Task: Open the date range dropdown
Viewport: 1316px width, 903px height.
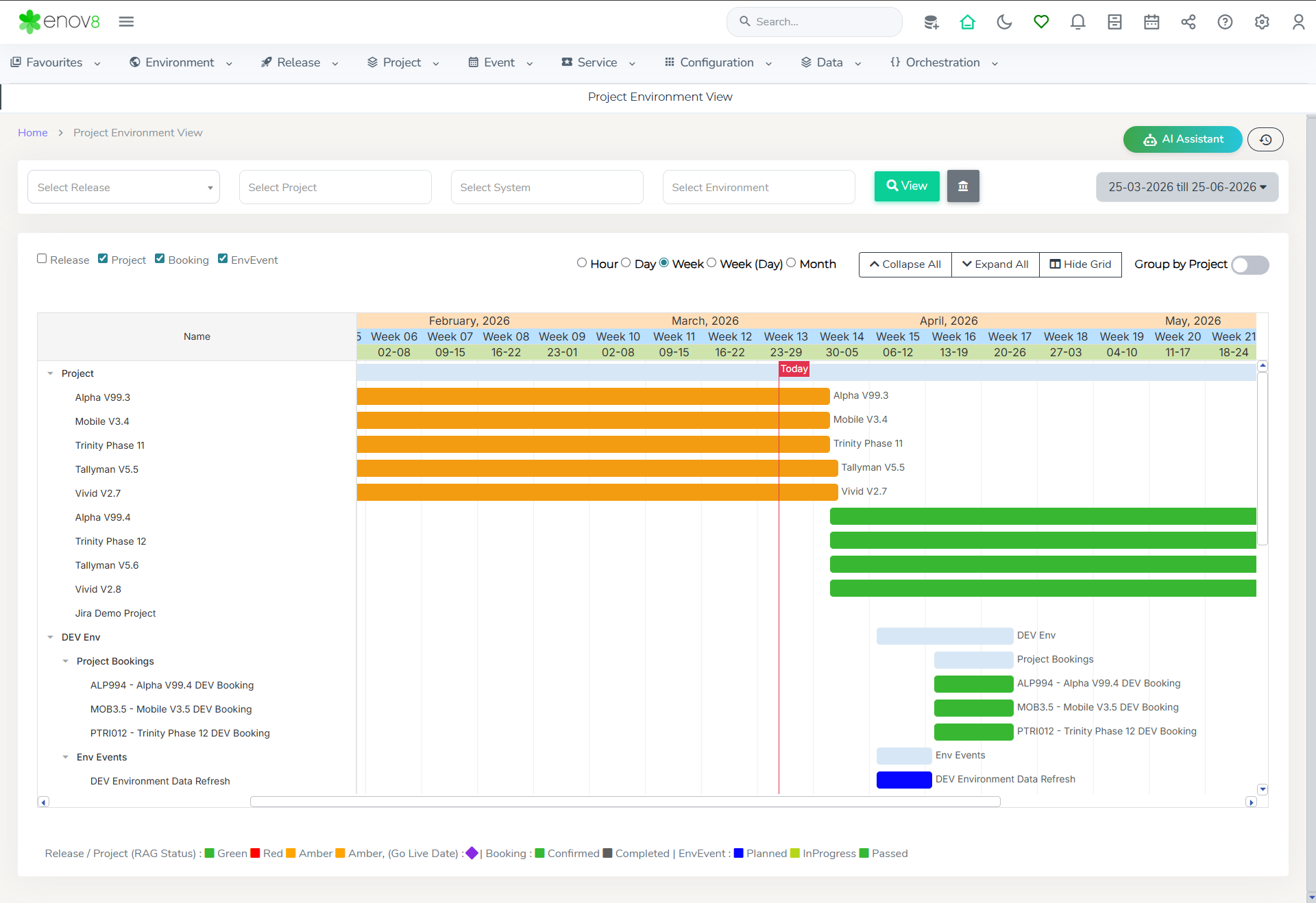Action: pos(1186,187)
